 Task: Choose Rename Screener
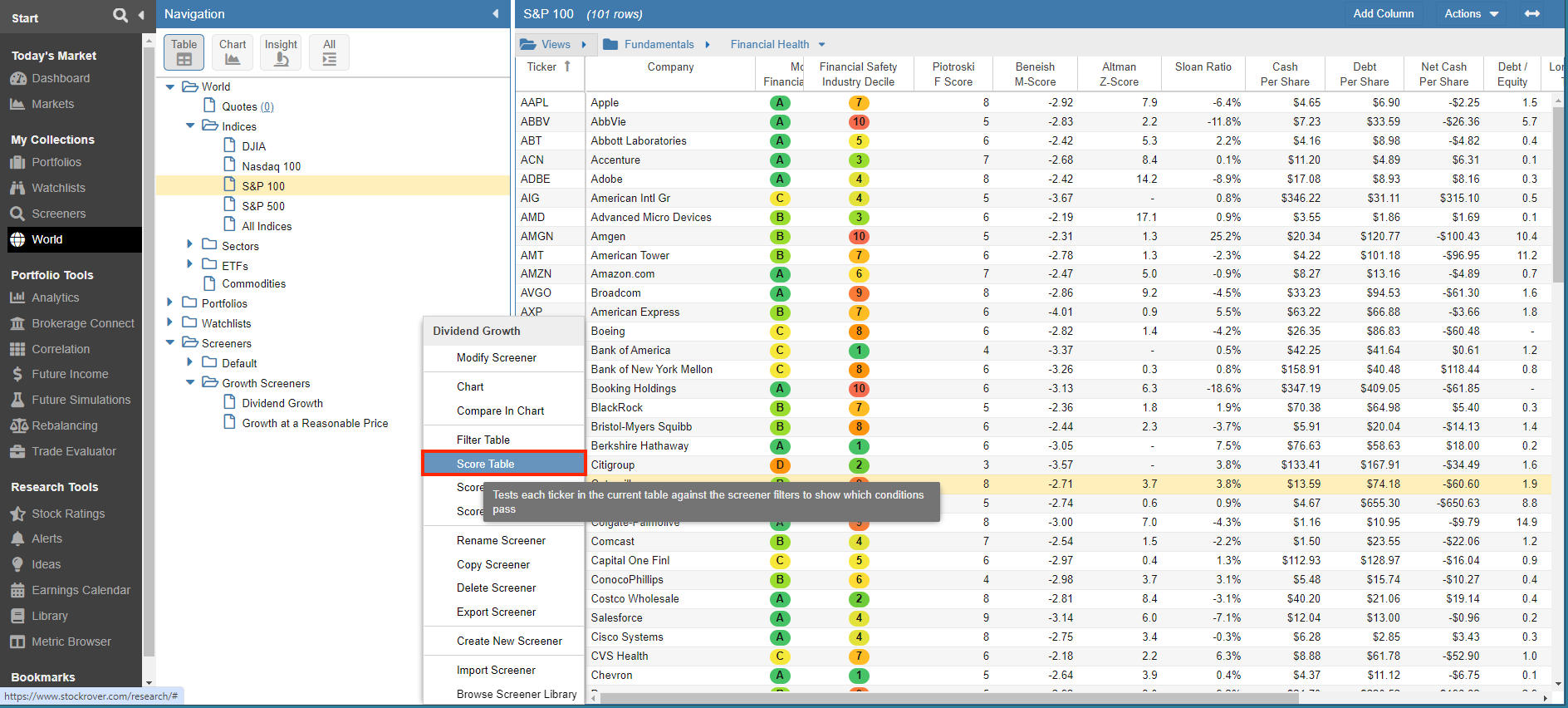point(504,540)
